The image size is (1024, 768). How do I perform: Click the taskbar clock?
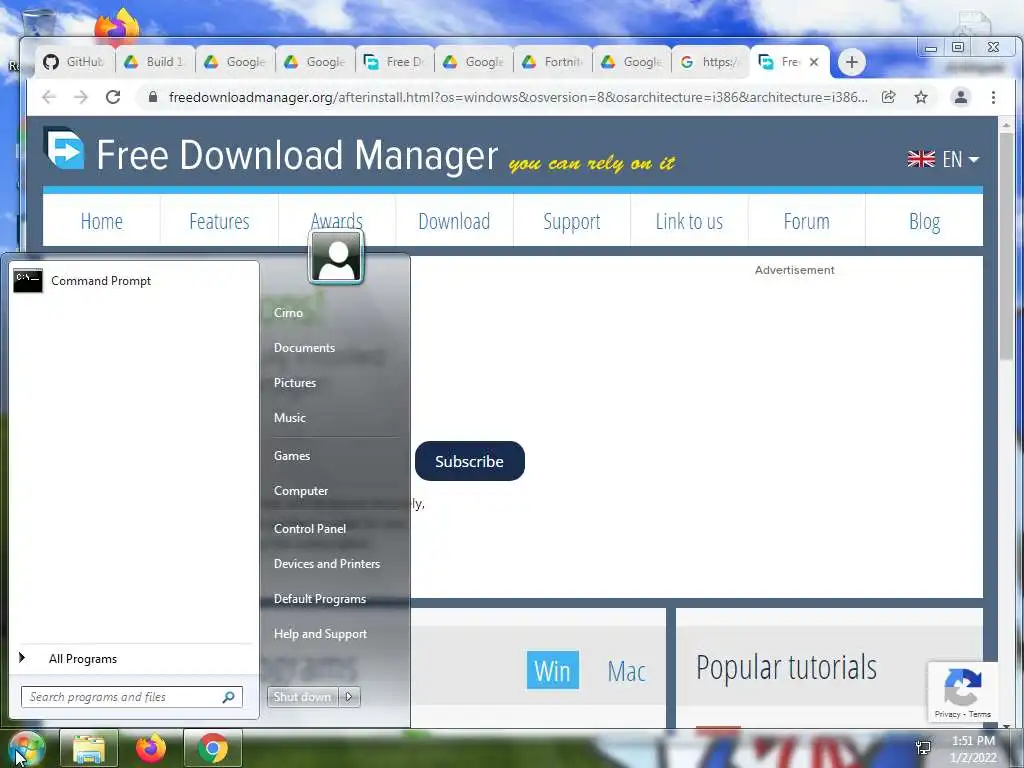[973, 749]
